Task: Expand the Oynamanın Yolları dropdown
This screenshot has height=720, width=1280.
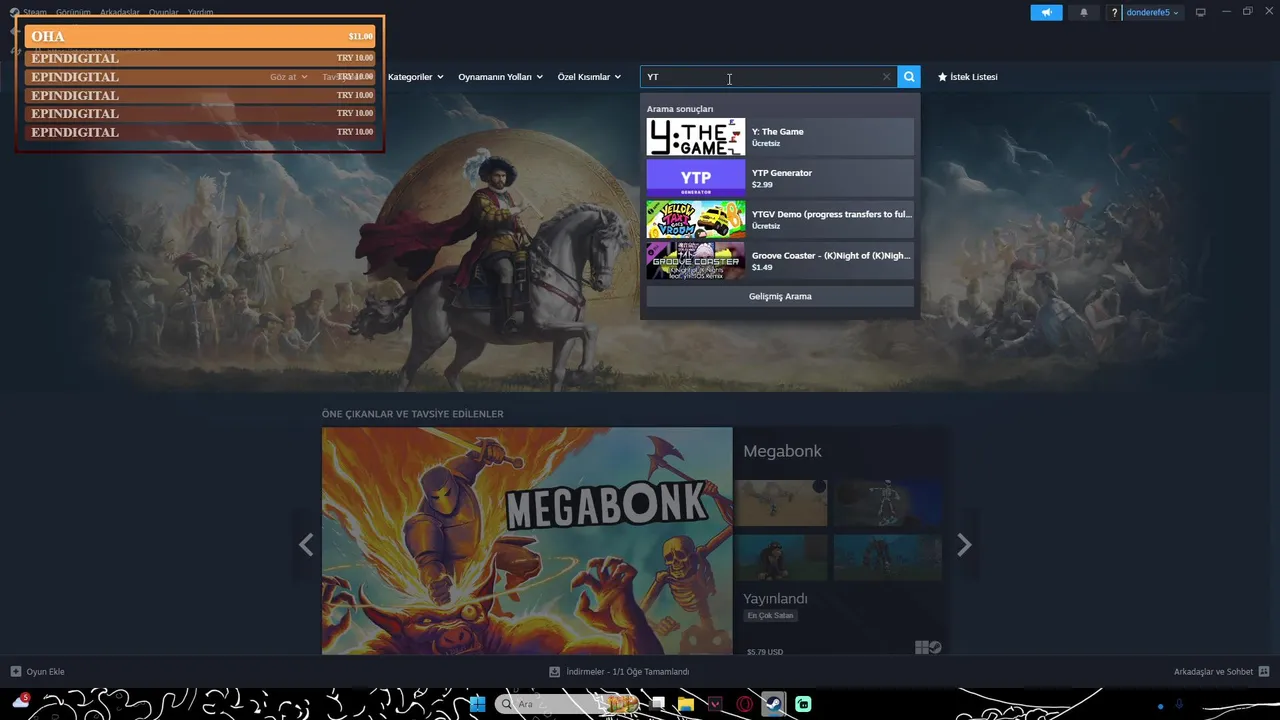Action: [x=500, y=77]
